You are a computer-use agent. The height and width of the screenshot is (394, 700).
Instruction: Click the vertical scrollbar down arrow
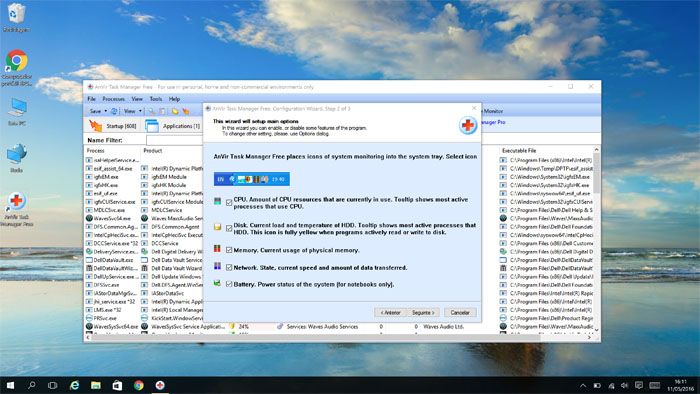[596, 330]
